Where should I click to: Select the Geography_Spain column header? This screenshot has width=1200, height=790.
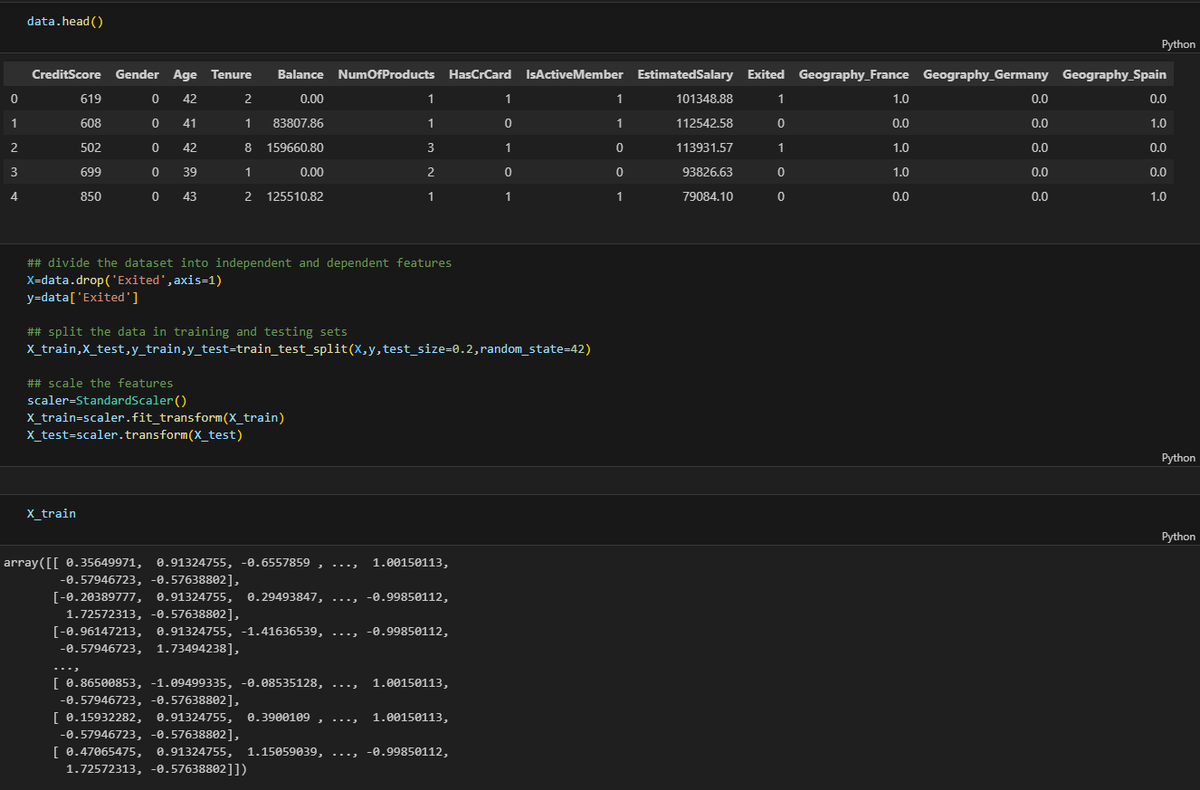click(1114, 75)
